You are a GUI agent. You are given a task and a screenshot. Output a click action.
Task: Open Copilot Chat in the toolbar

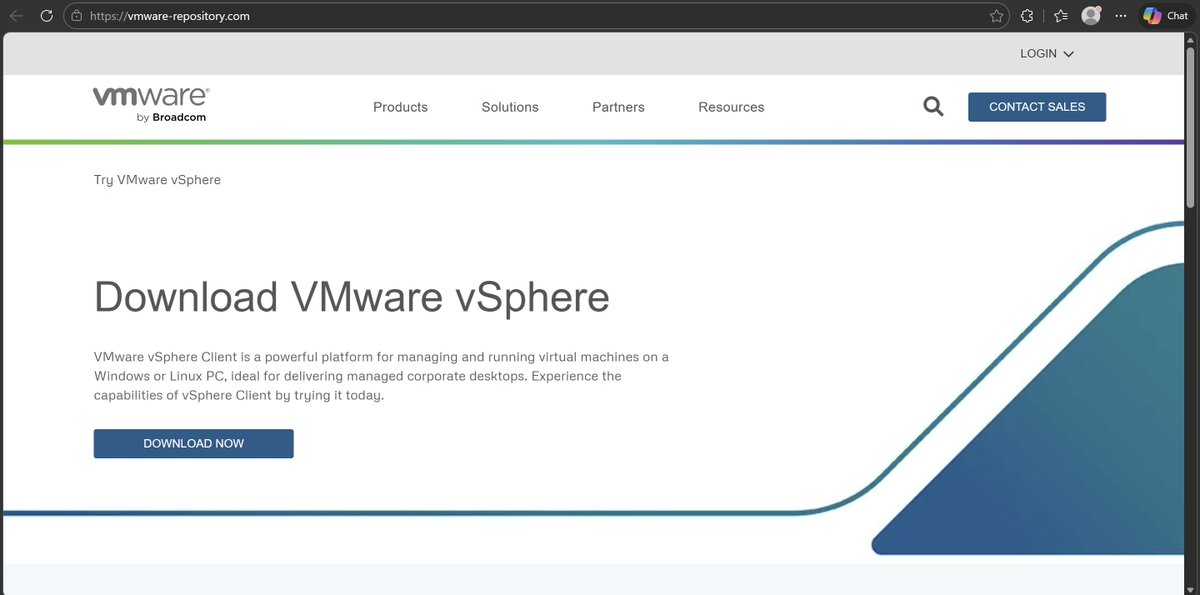click(1166, 16)
